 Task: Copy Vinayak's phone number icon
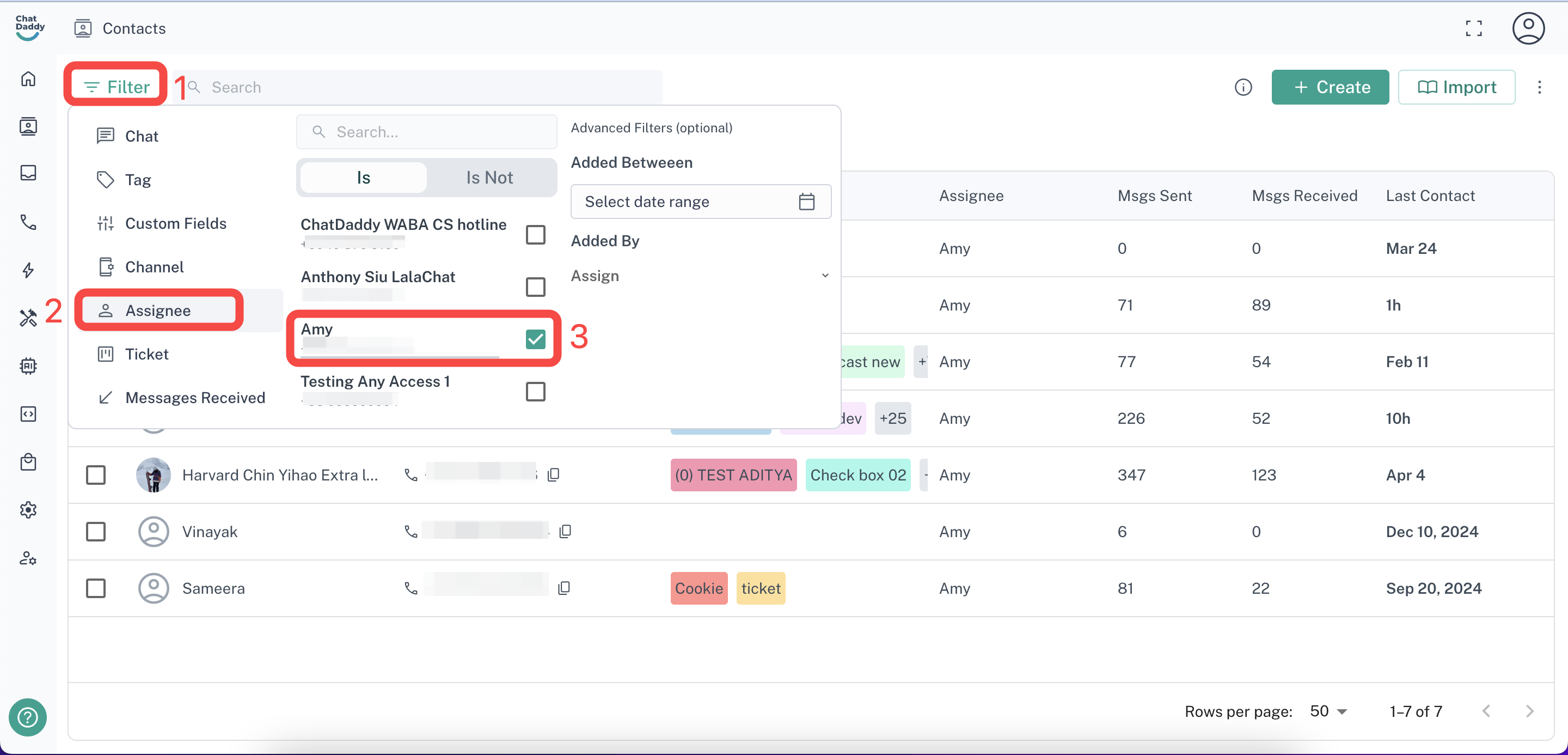click(x=565, y=532)
